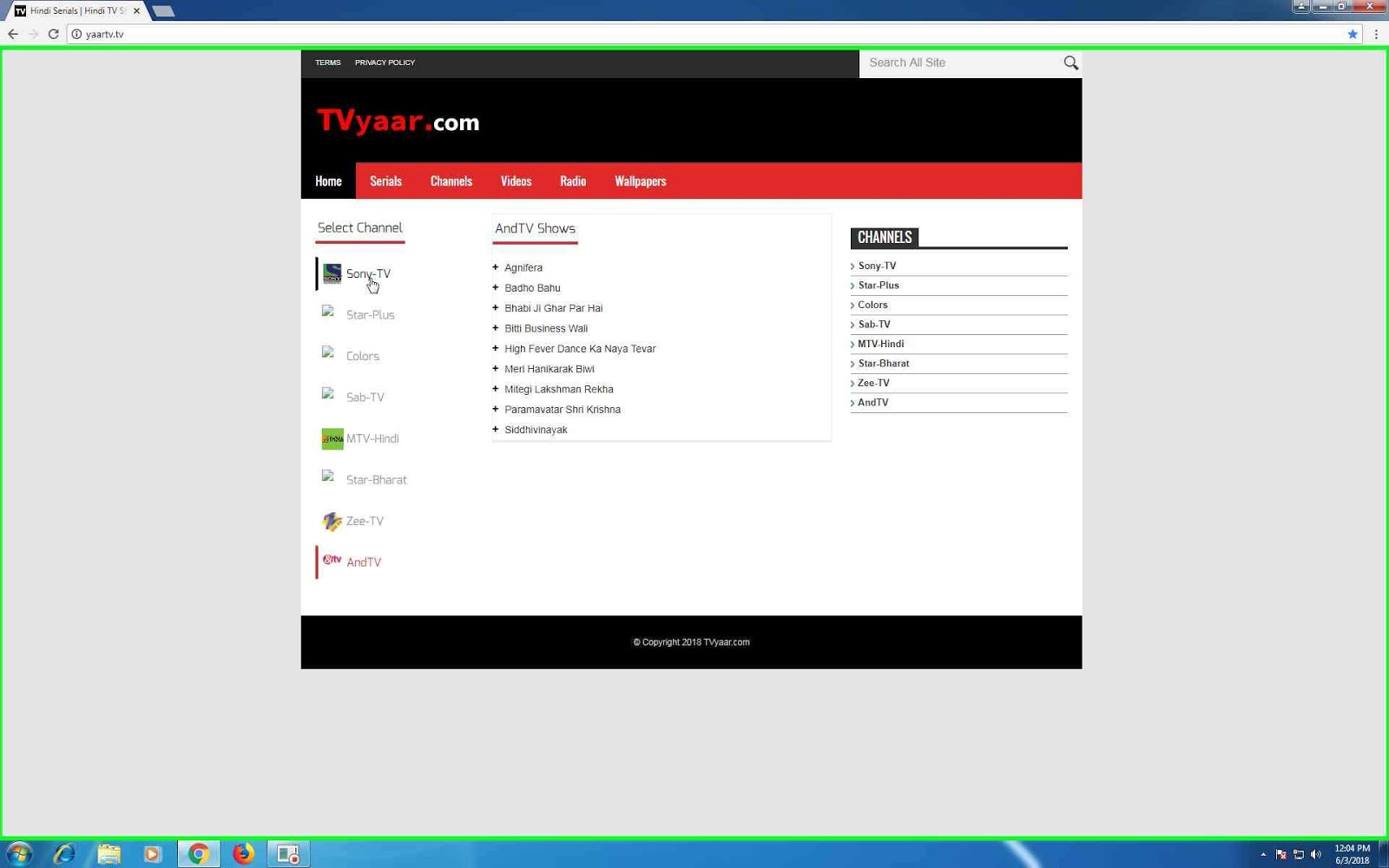Open the Windows Start menu
Viewport: 1389px width, 868px height.
click(x=19, y=854)
